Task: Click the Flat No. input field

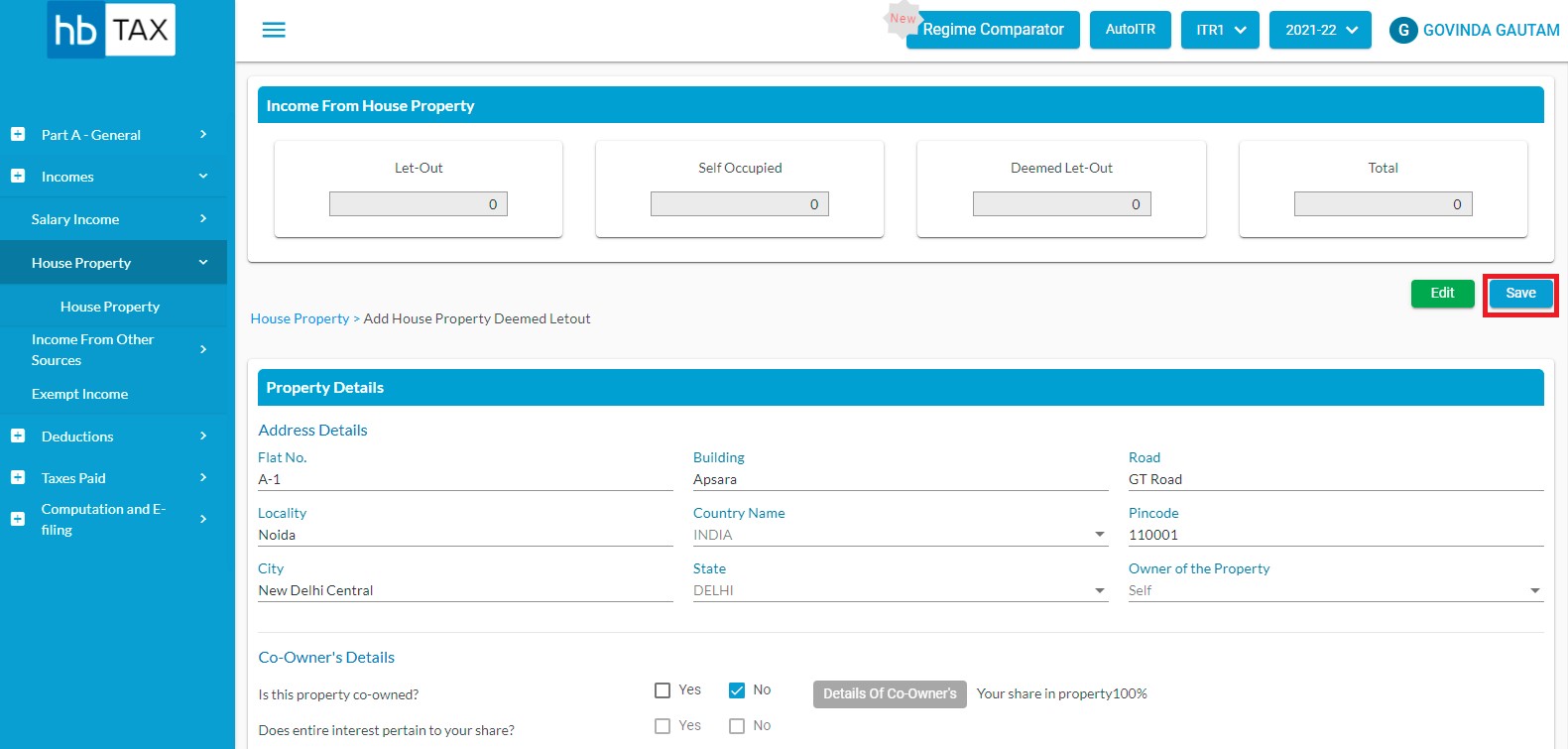Action: tap(465, 479)
